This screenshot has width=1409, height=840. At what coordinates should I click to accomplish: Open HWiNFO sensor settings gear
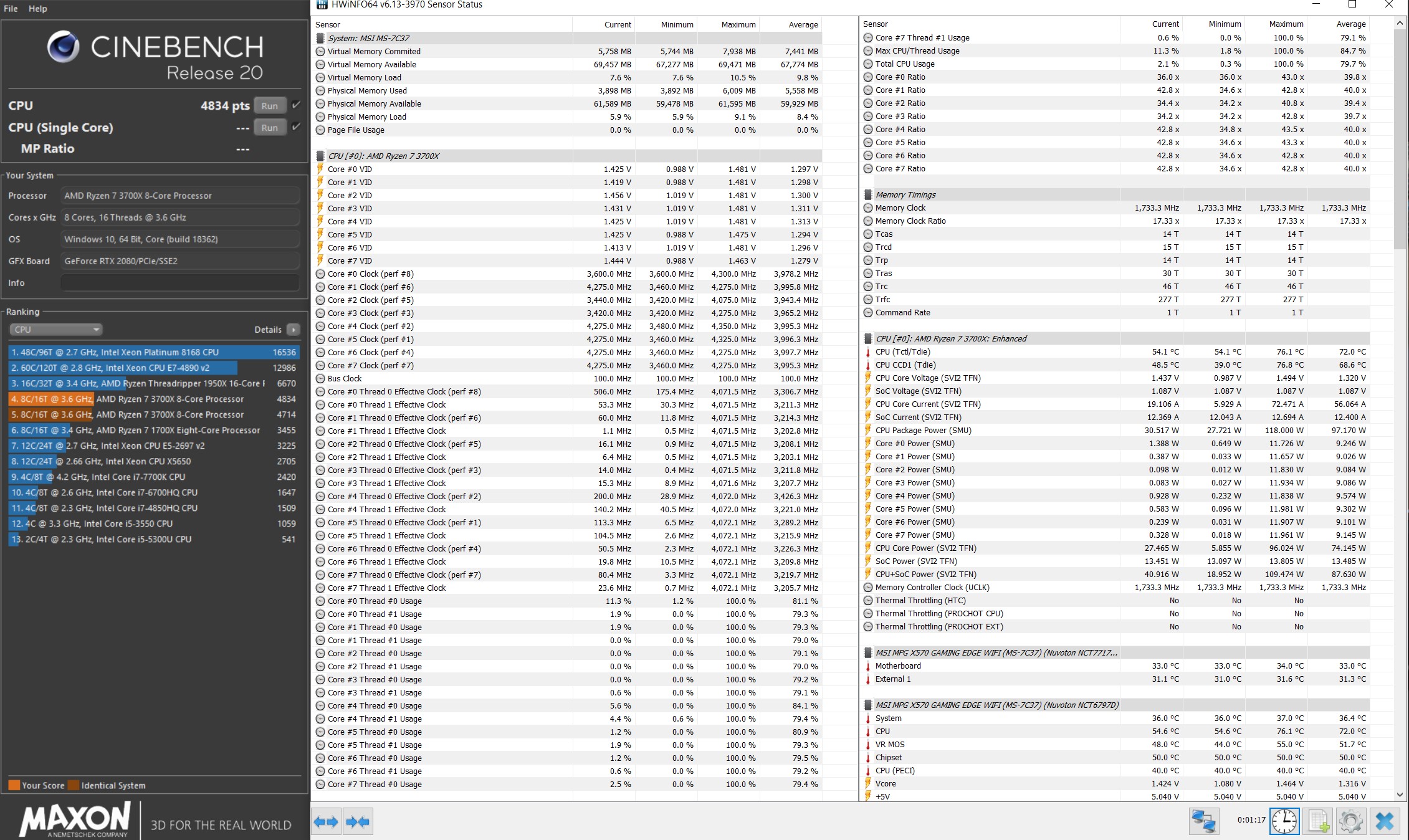pyautogui.click(x=1350, y=821)
